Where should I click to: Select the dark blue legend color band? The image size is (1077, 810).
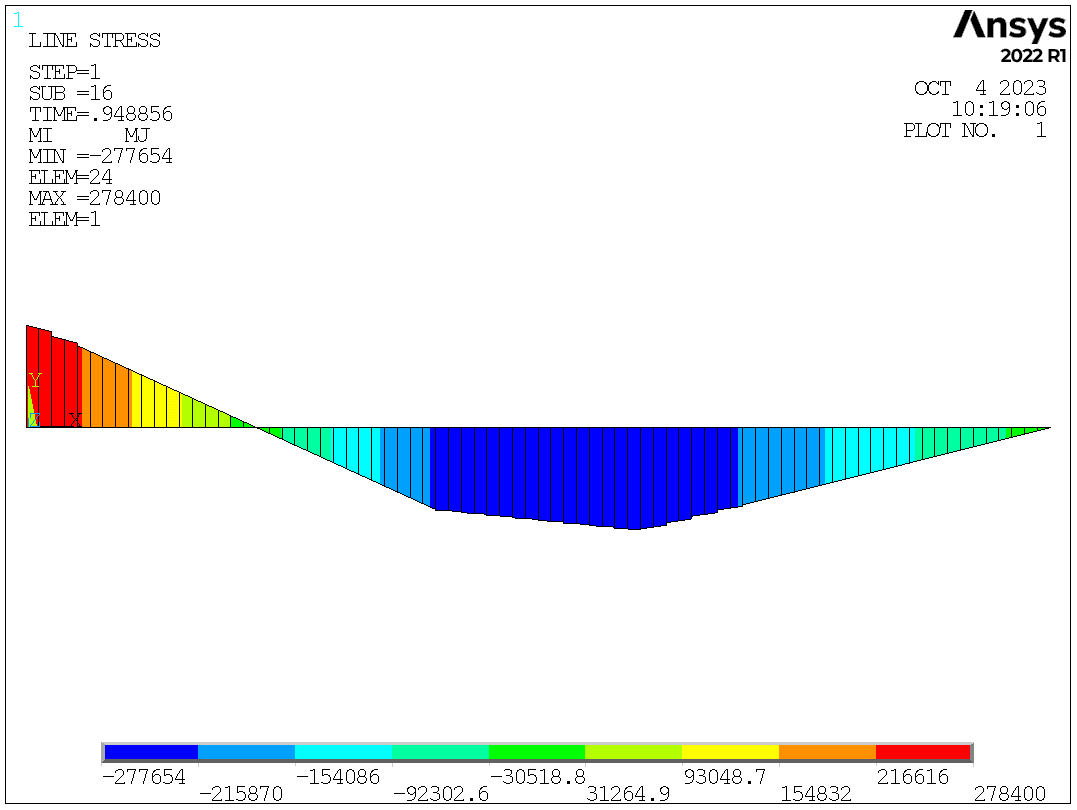pyautogui.click(x=151, y=752)
